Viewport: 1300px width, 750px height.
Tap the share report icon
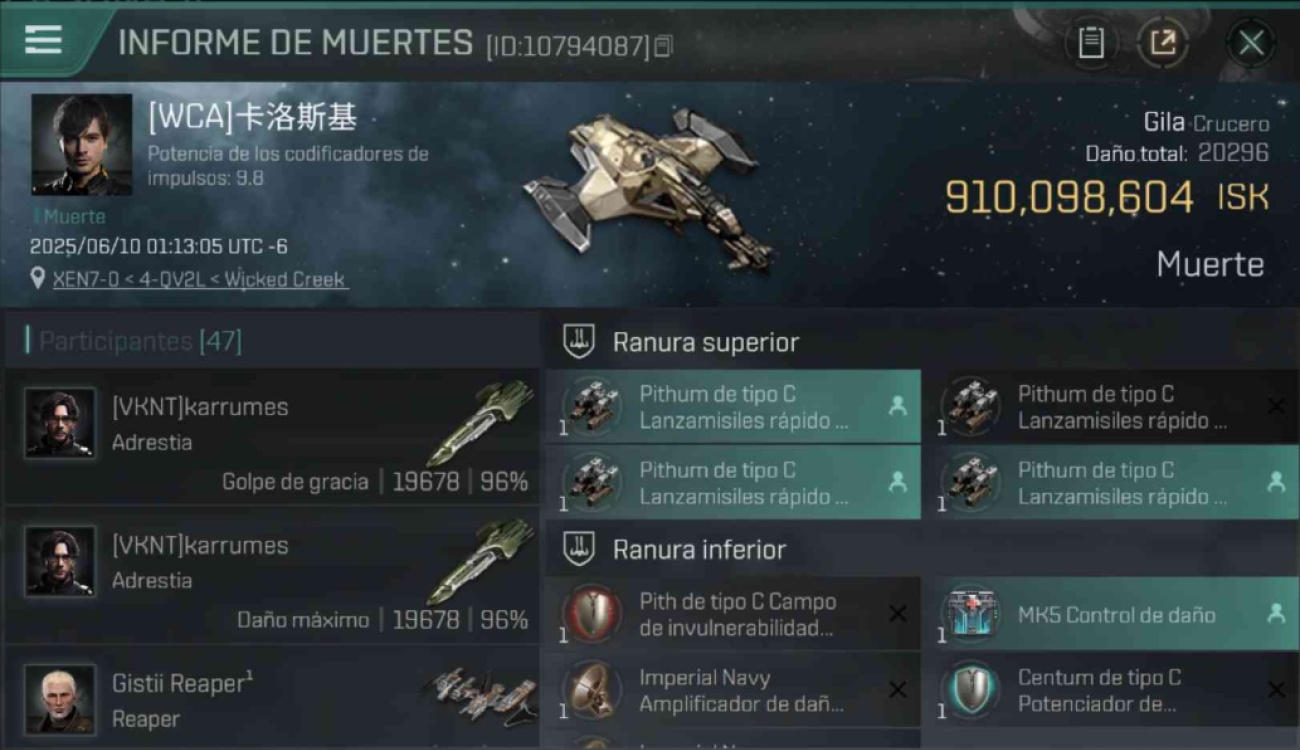[x=1163, y=43]
